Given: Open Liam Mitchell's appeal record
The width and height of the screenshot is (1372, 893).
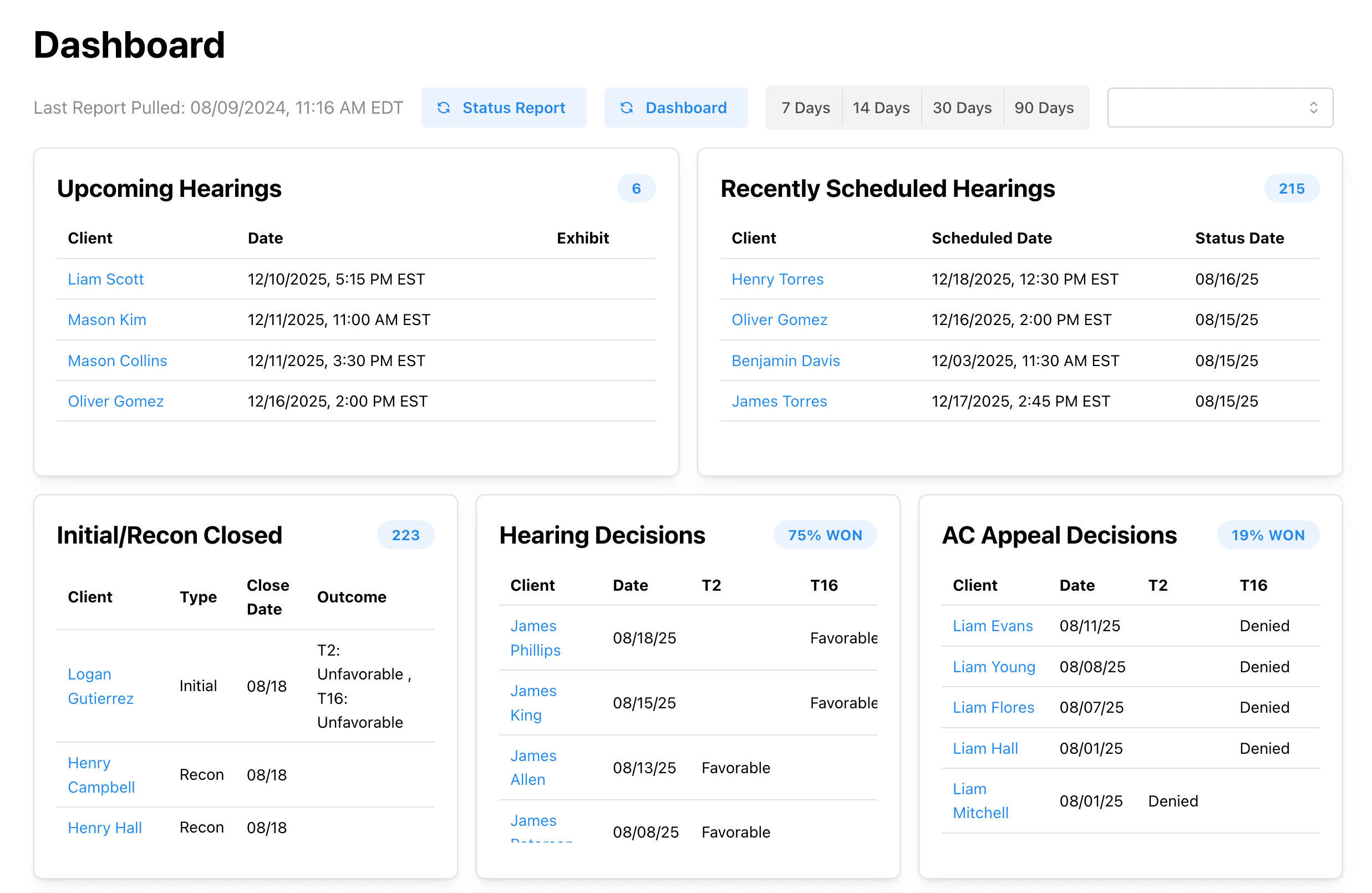Looking at the screenshot, I should 979,801.
